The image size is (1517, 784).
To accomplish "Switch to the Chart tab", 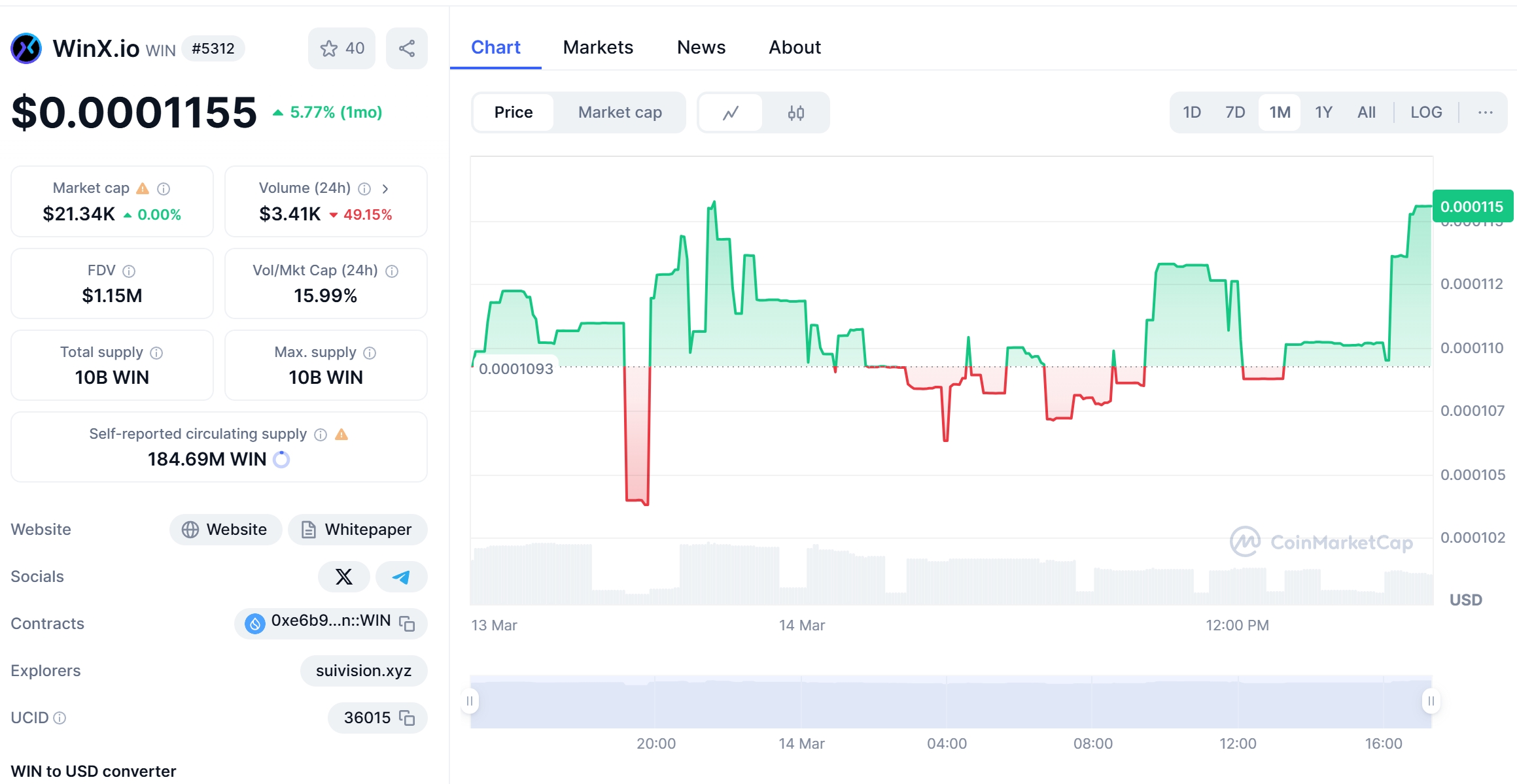I will (x=496, y=48).
